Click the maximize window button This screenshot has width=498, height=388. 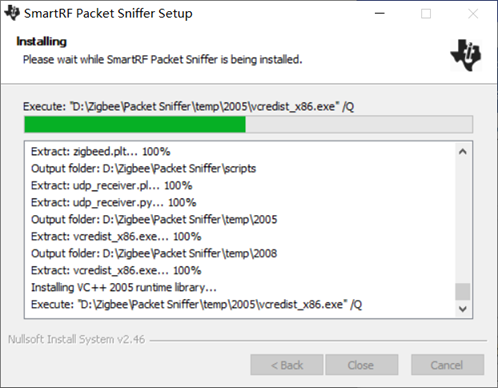click(x=426, y=14)
